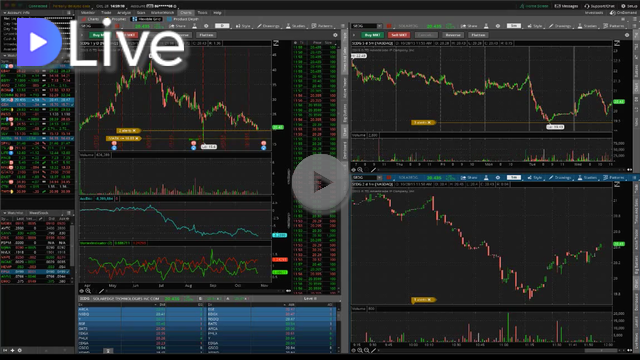Open Drawings menu on the left chart
This screenshot has height=360, width=640.
click(x=268, y=26)
